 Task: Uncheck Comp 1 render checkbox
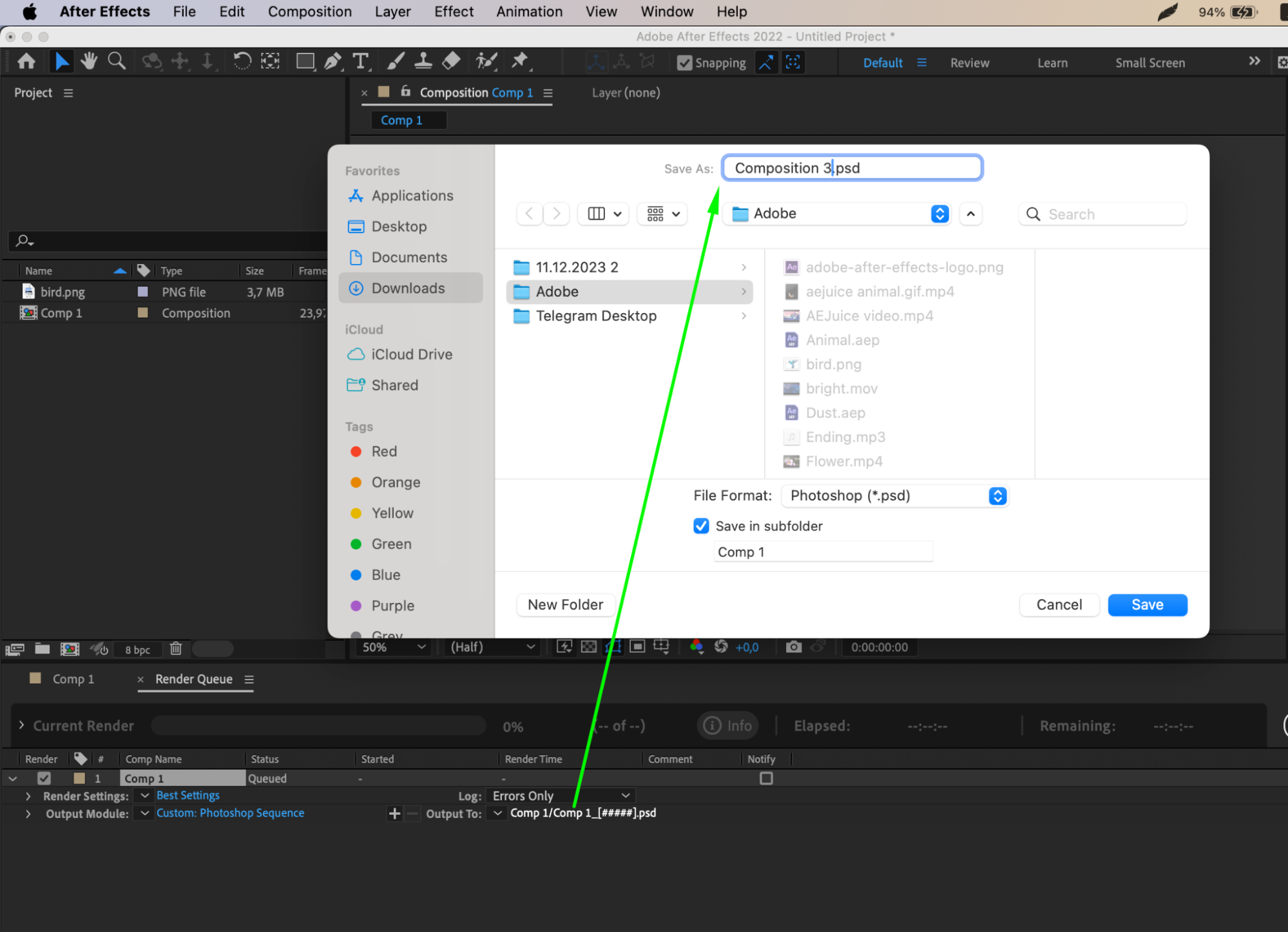(44, 778)
